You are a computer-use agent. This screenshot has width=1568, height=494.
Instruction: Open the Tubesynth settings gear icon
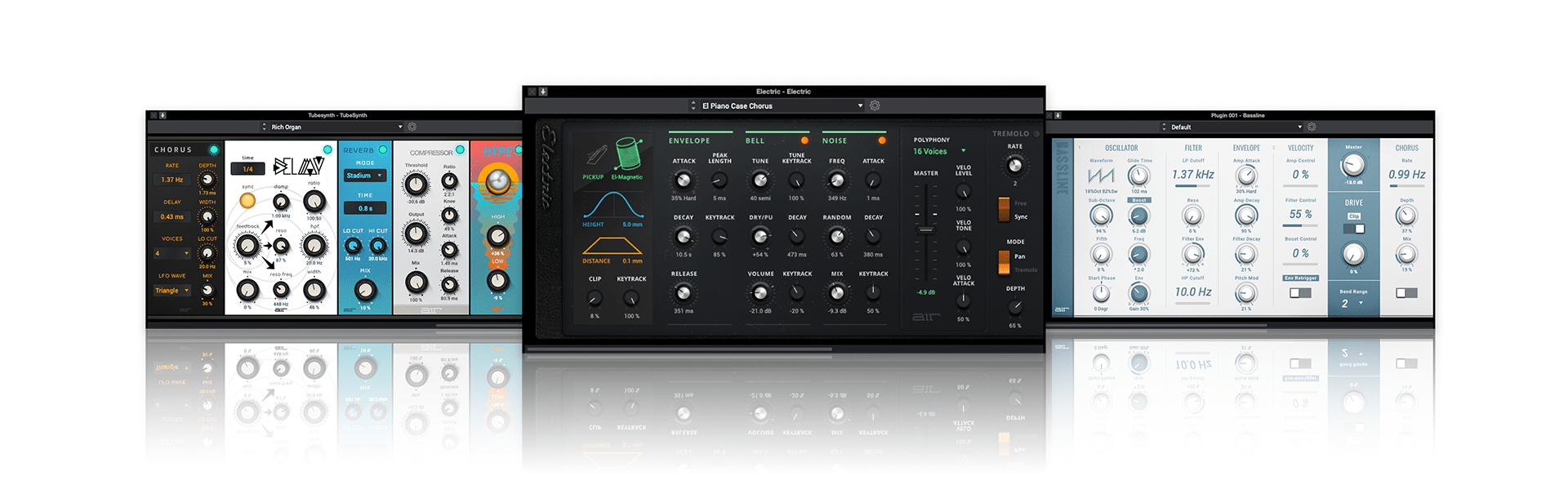point(412,127)
